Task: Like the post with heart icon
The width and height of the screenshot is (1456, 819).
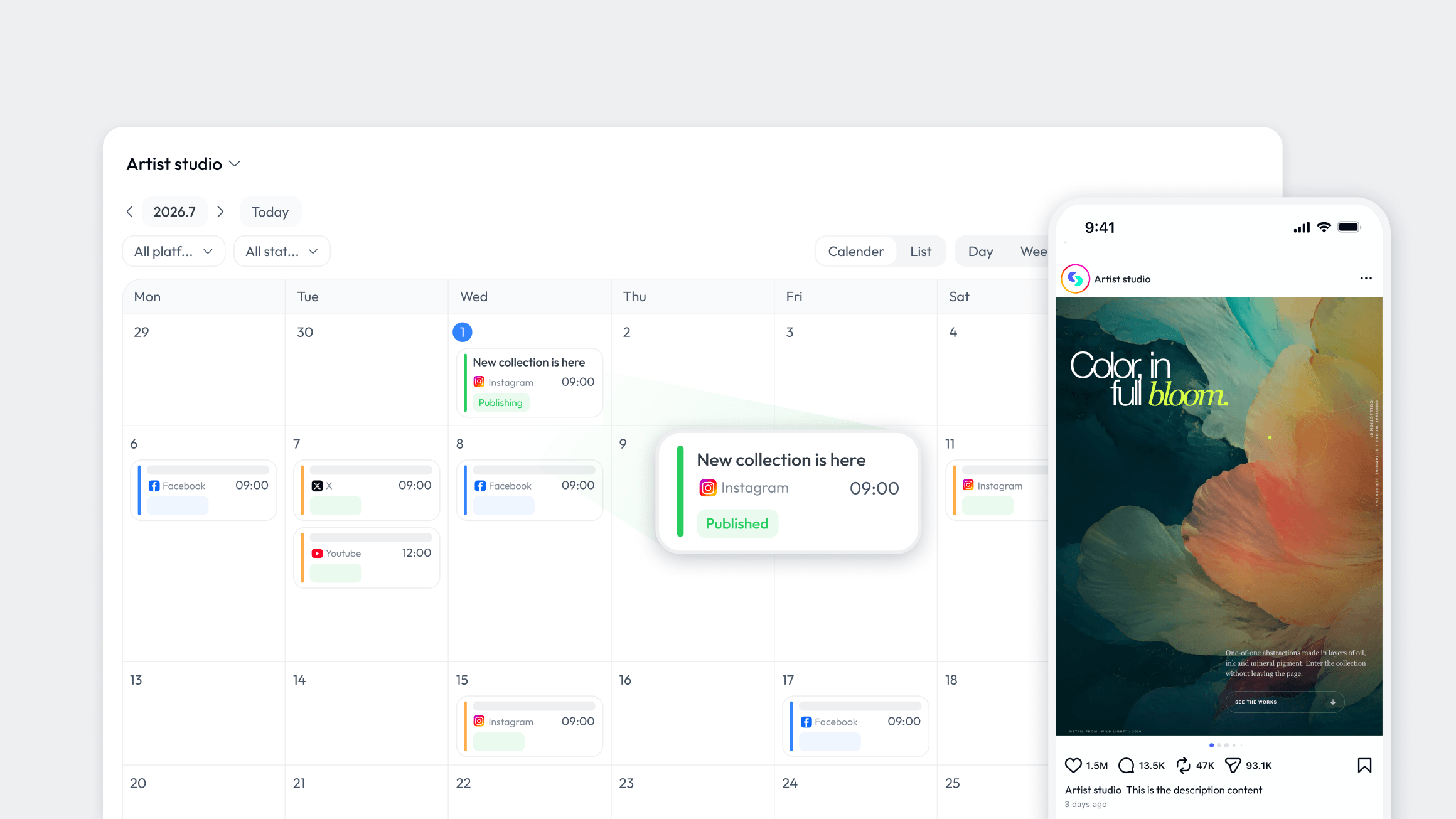Action: tap(1073, 765)
